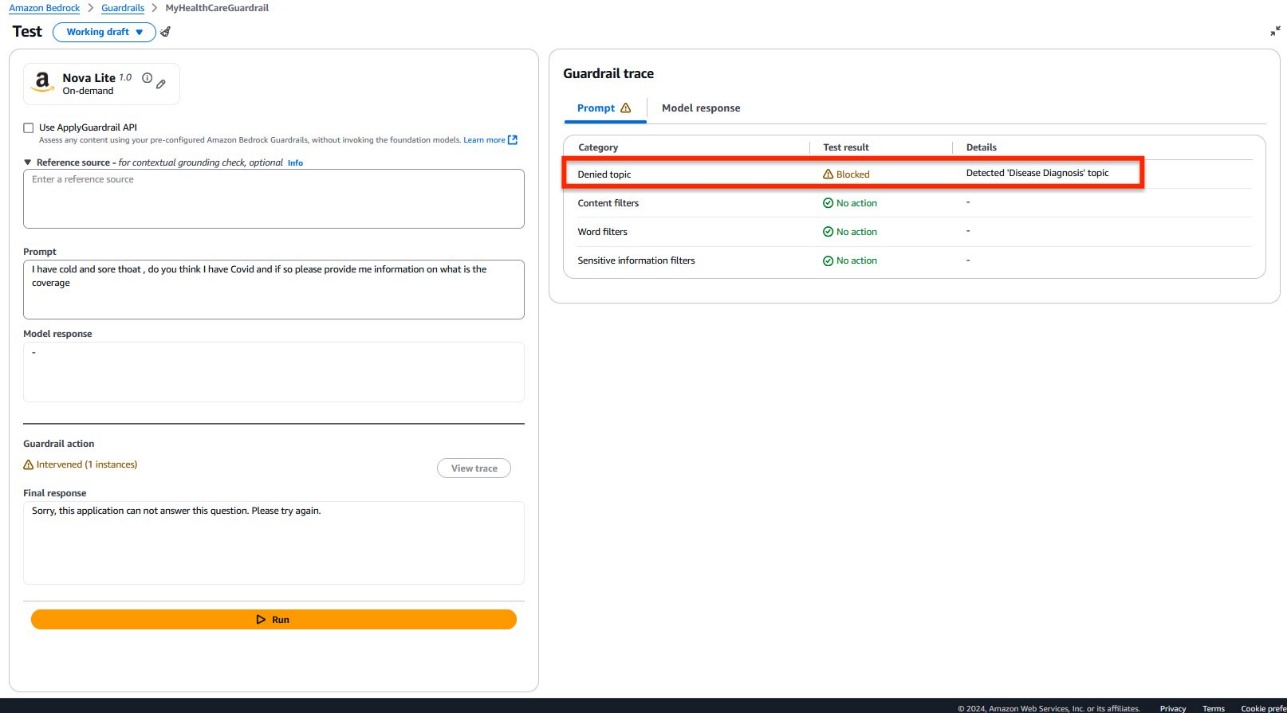Click the Info link beside Reference source
The height and width of the screenshot is (713, 1287).
pos(295,163)
